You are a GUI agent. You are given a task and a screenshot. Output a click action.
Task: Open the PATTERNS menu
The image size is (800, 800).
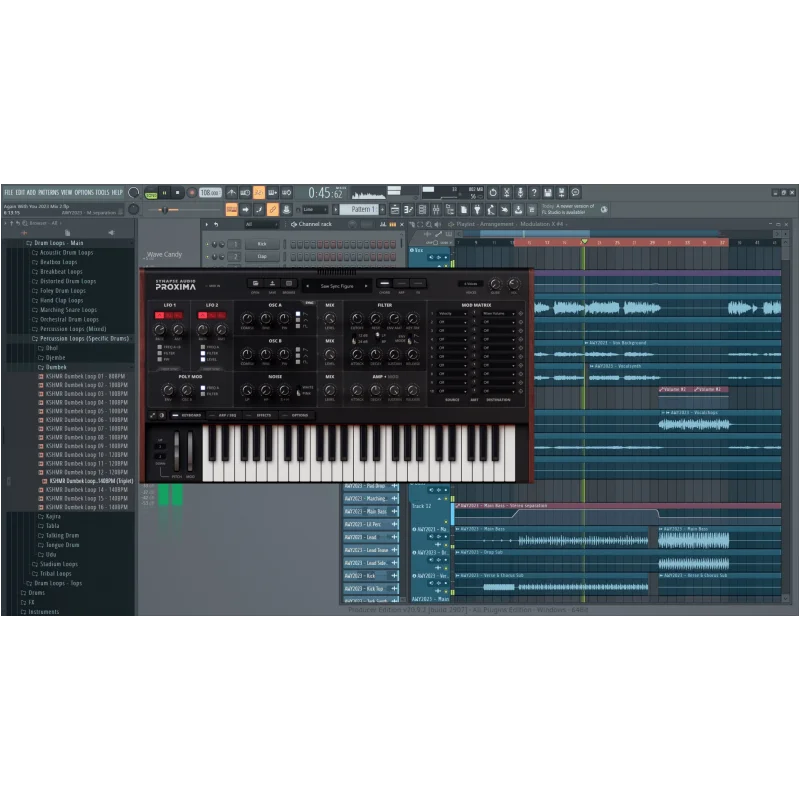[x=48, y=192]
